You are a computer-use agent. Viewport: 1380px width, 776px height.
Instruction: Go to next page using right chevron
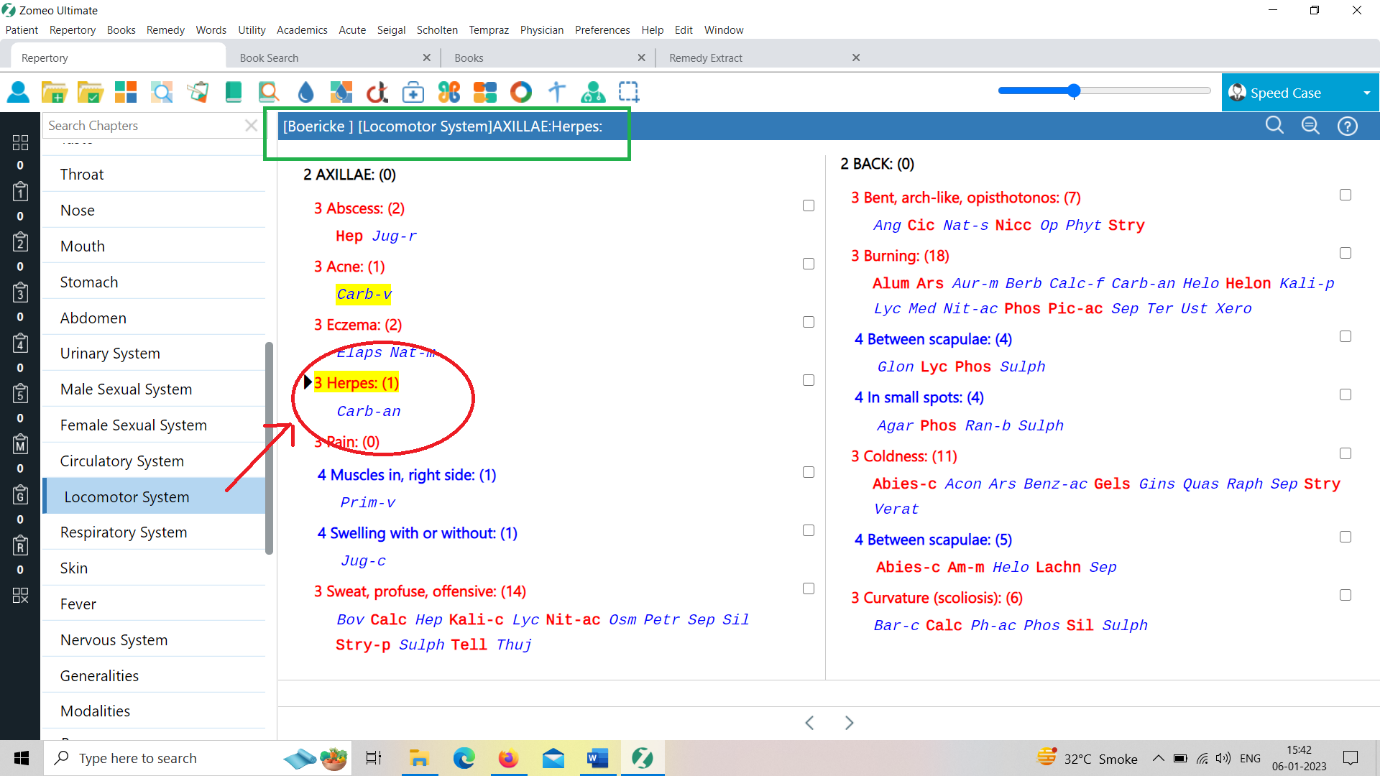[849, 723]
